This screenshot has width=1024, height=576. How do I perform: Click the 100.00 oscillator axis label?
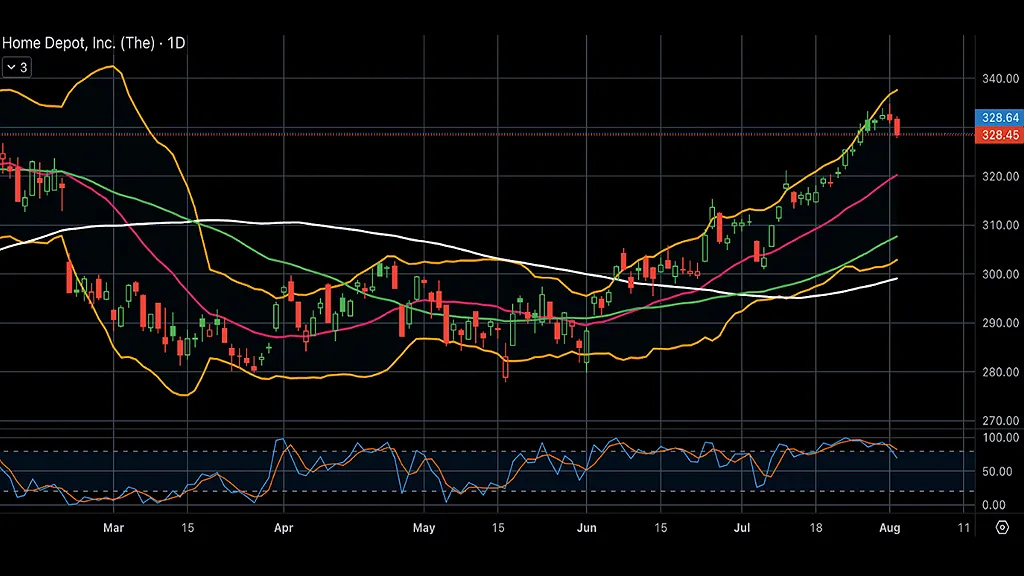coord(1000,438)
